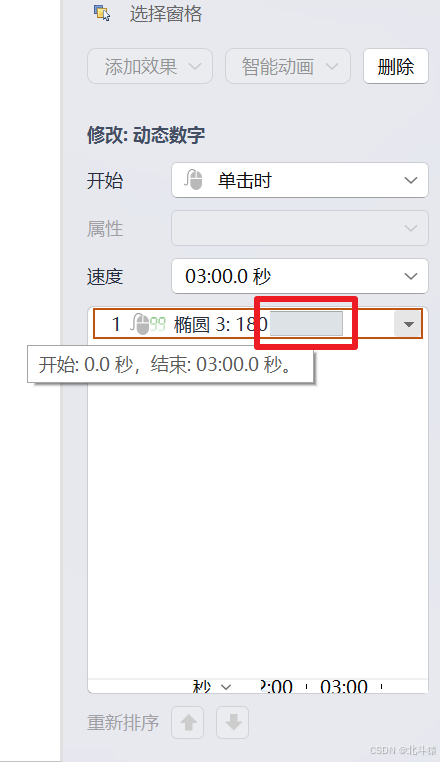Click the gray timeline bar of the animation
This screenshot has width=440, height=762.
tap(306, 324)
